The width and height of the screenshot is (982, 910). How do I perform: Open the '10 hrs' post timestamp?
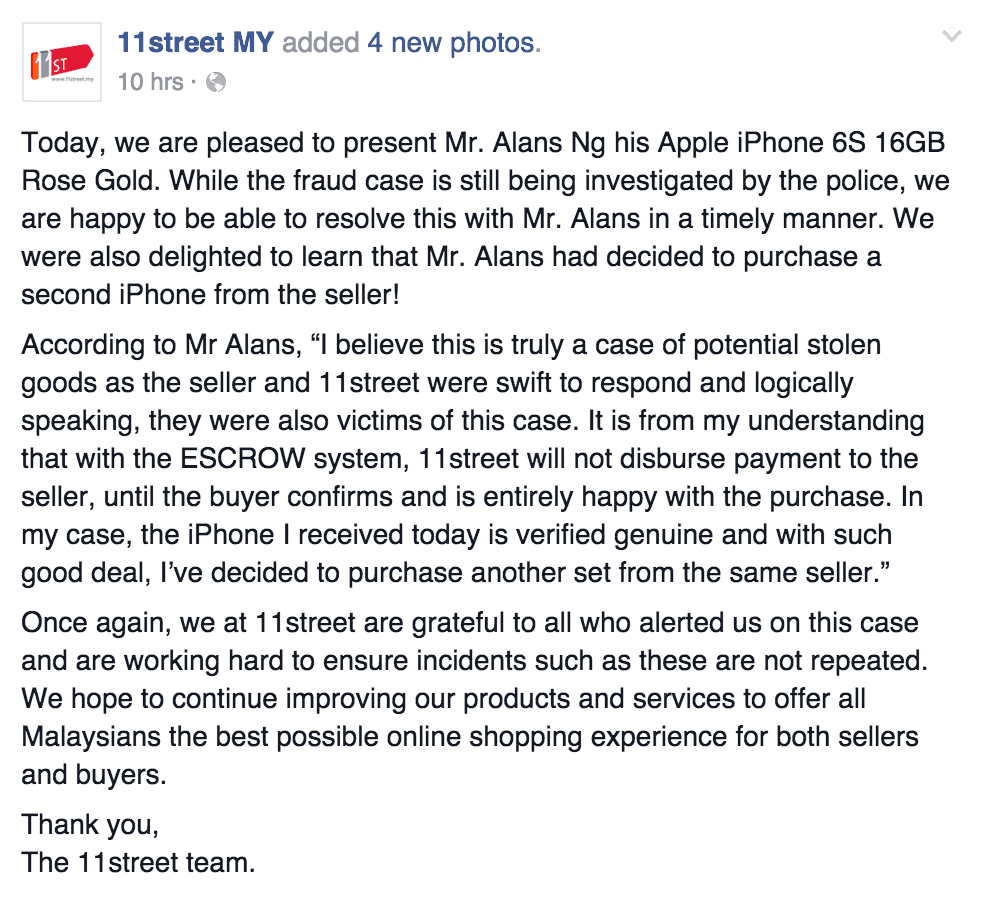150,82
